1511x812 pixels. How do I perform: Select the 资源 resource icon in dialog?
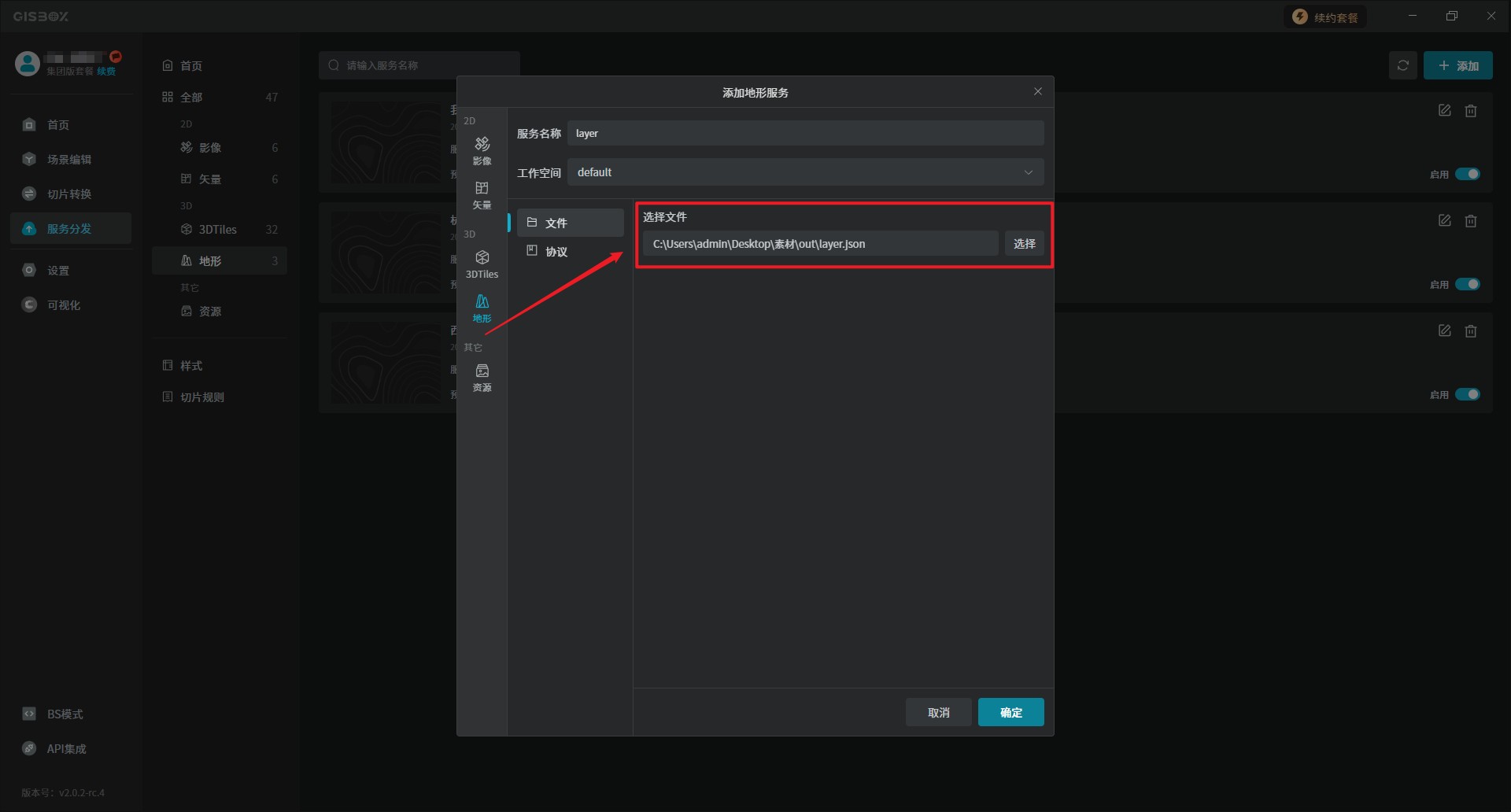pyautogui.click(x=482, y=377)
